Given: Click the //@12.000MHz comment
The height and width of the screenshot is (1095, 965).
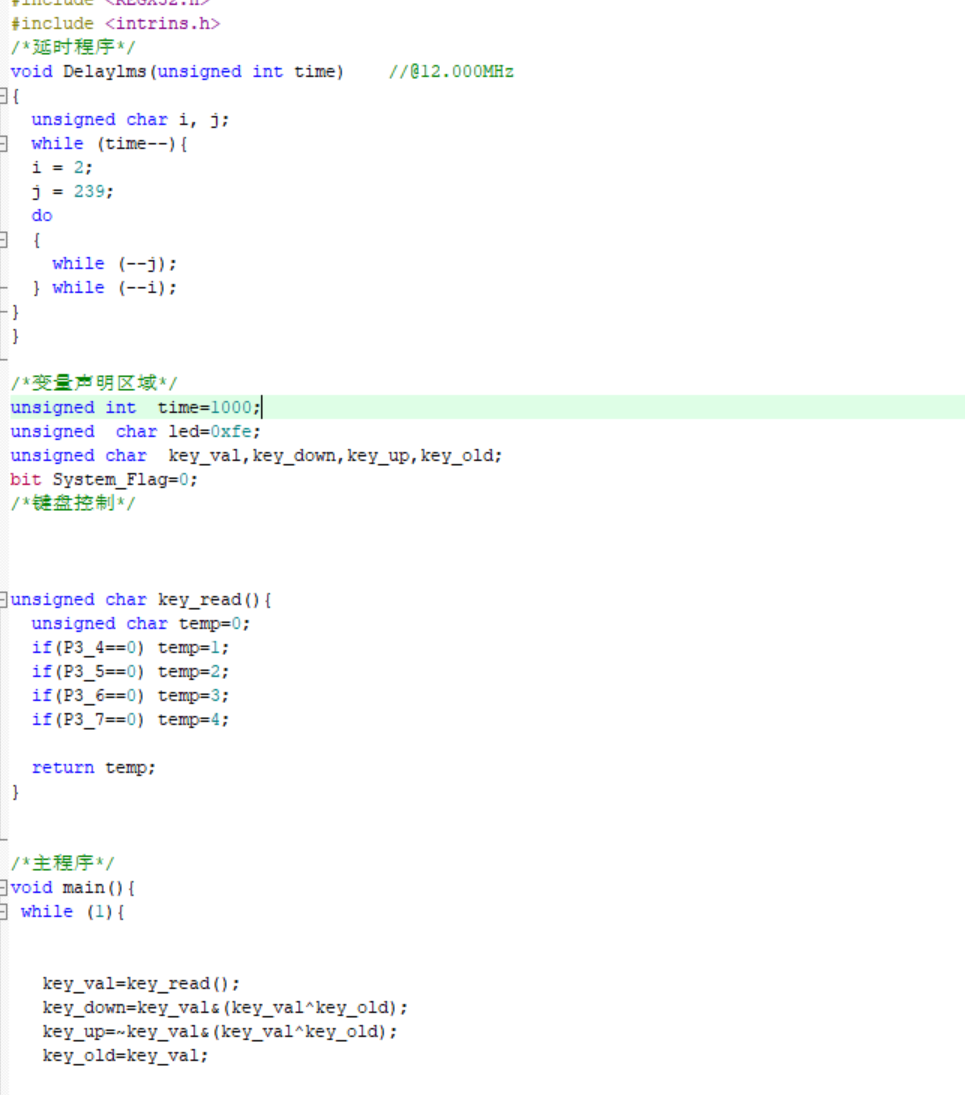Looking at the screenshot, I should (451, 72).
